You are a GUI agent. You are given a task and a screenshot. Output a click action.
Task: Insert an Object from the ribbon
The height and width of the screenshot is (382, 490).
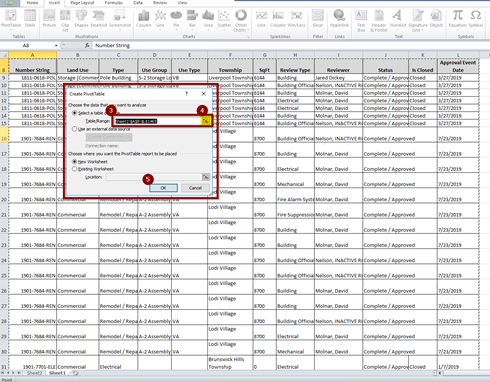436,19
